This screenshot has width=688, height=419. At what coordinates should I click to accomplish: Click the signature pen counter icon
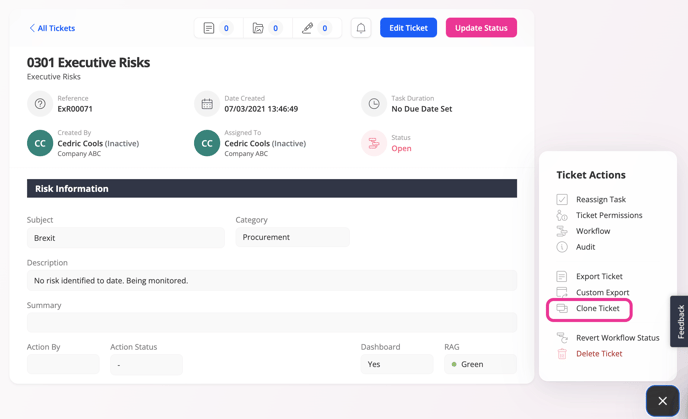tap(308, 28)
